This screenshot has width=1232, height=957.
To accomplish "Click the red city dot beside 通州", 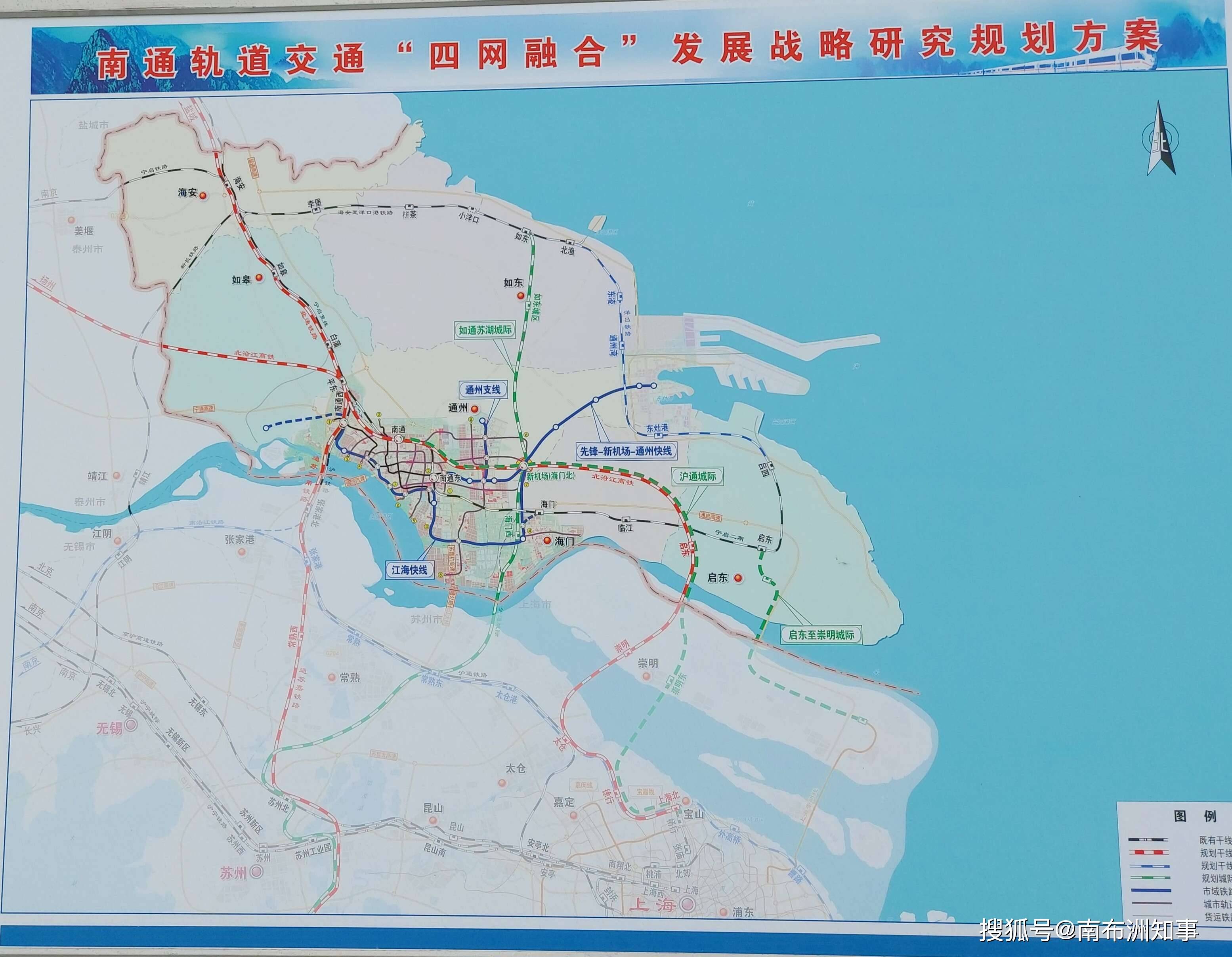I will 474,409.
